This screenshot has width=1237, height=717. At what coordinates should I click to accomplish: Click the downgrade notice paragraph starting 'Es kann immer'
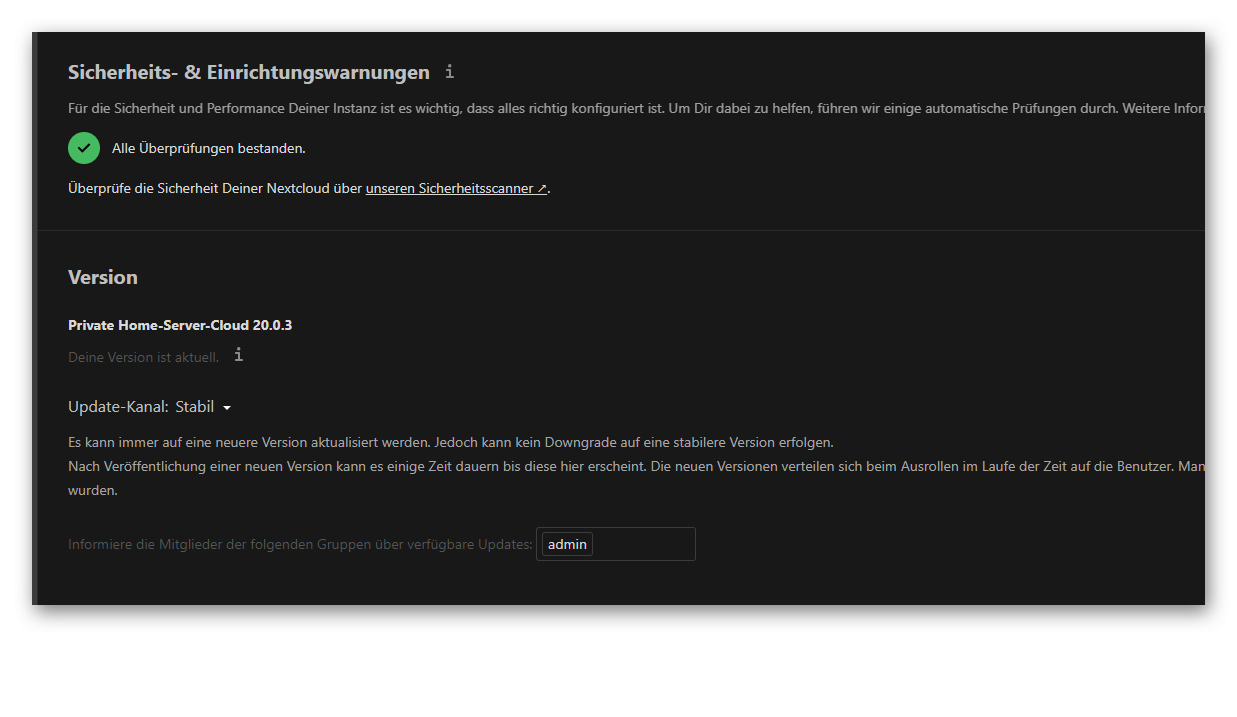(451, 442)
